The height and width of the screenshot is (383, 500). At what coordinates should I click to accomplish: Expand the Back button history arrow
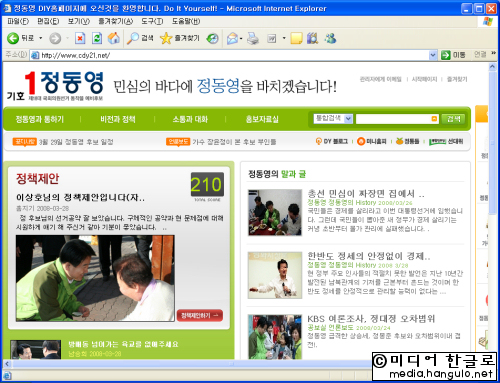coord(41,38)
